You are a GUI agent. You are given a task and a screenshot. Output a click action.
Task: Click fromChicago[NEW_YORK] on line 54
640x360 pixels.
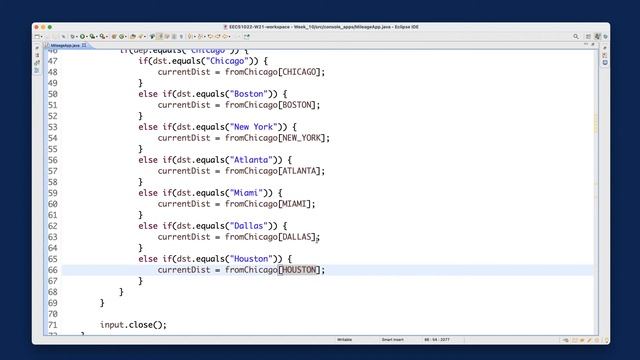pos(275,138)
